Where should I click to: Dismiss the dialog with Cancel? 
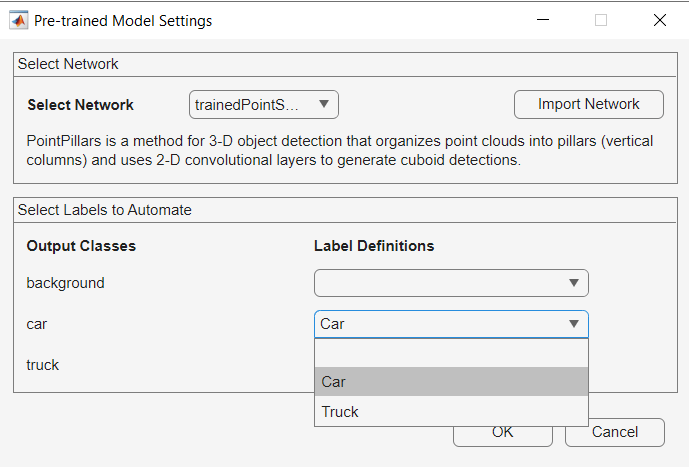coord(614,432)
